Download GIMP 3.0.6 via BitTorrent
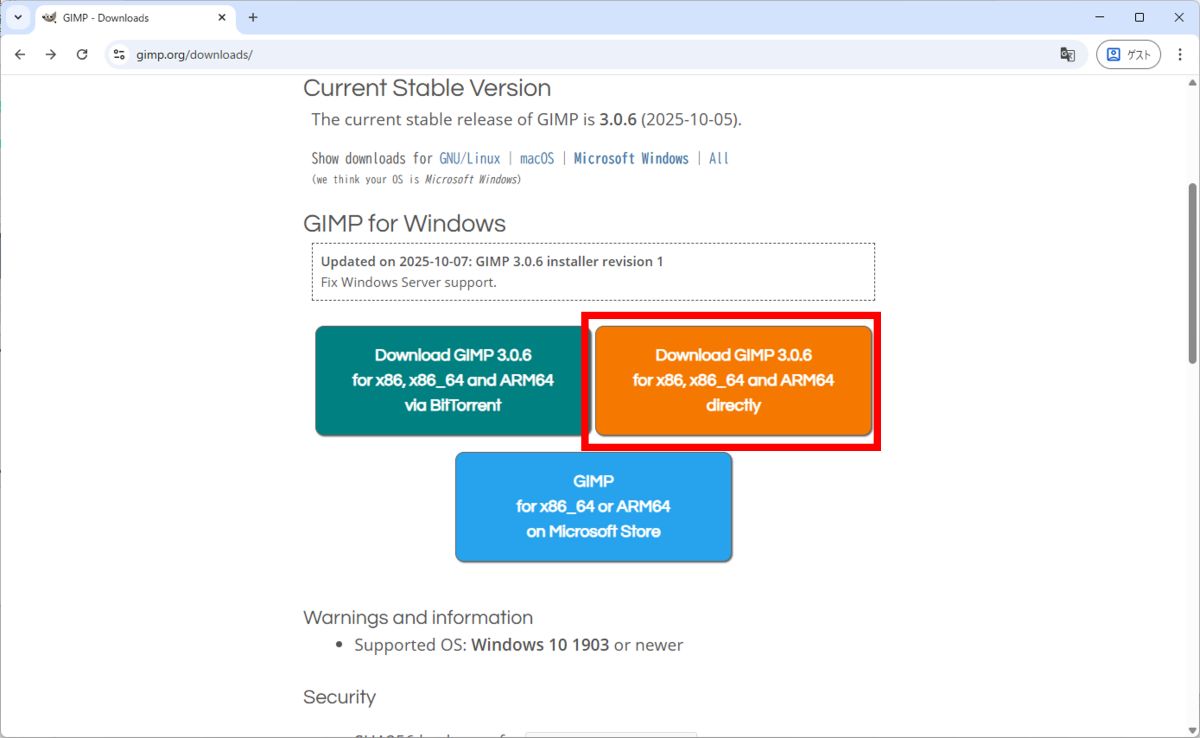Viewport: 1200px width, 738px height. [452, 381]
